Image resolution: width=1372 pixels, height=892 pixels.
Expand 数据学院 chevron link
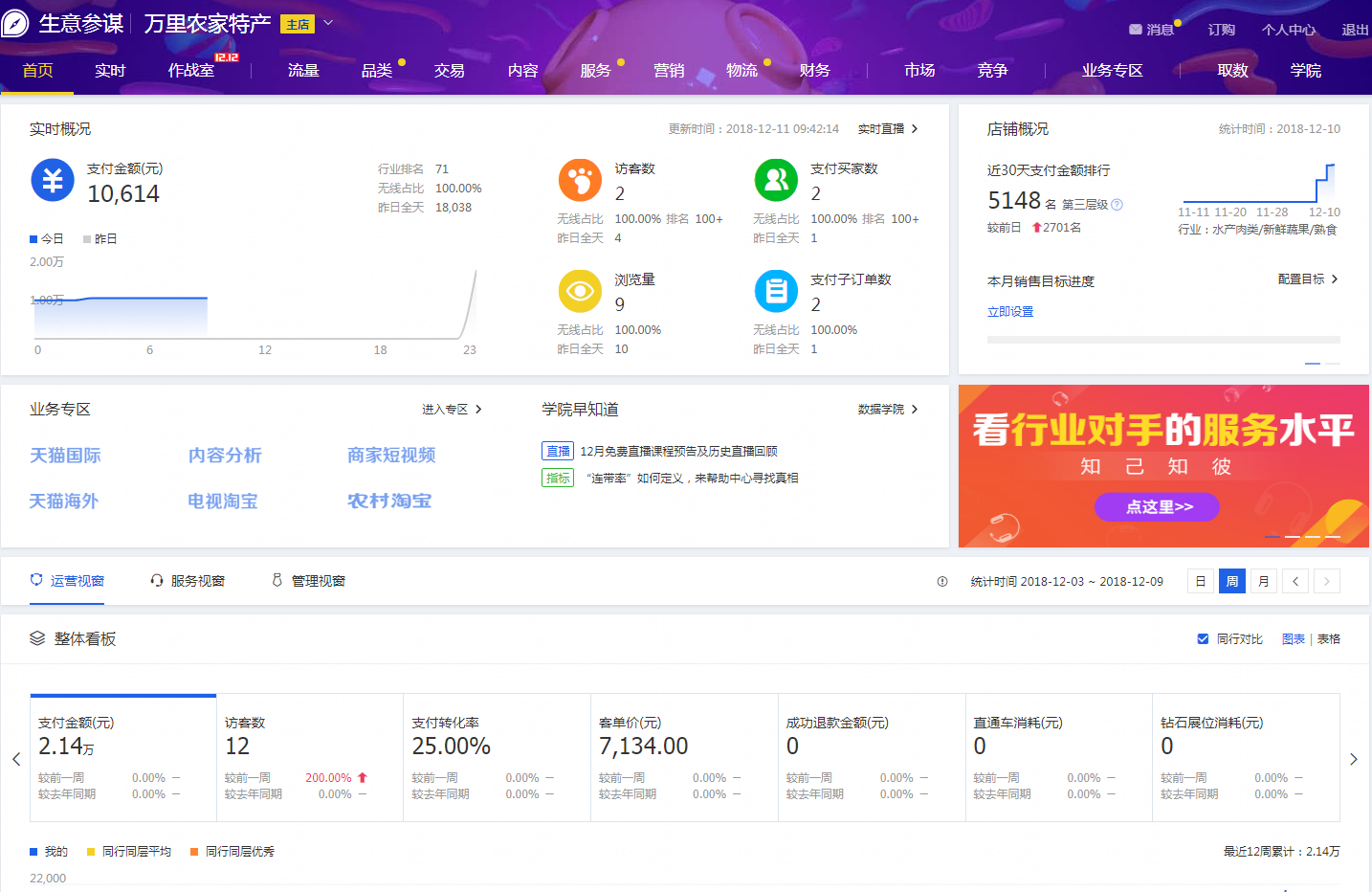pos(888,409)
